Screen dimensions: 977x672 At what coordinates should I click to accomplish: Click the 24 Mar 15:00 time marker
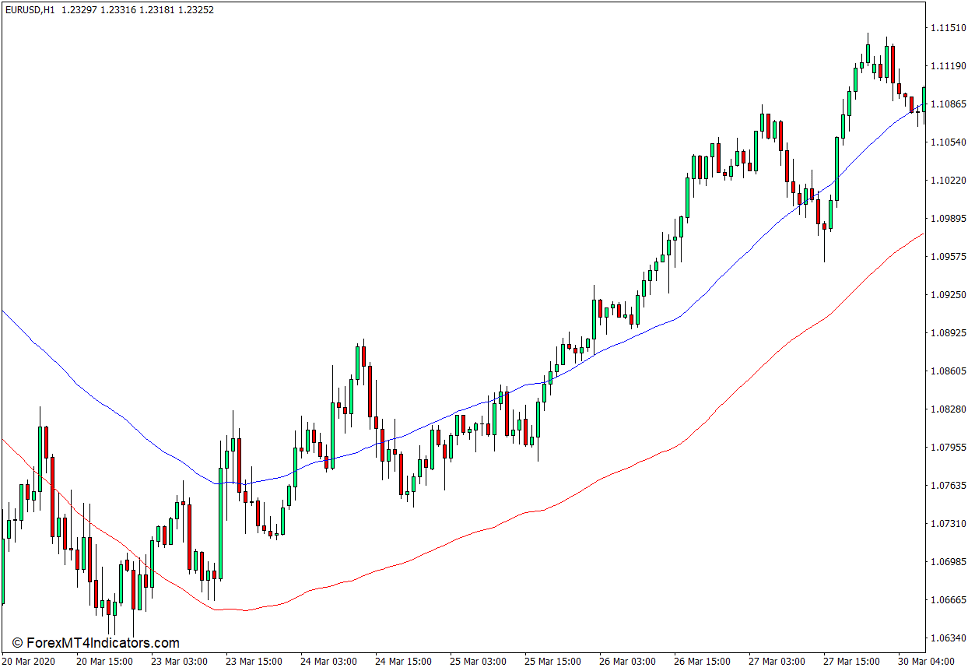point(404,662)
